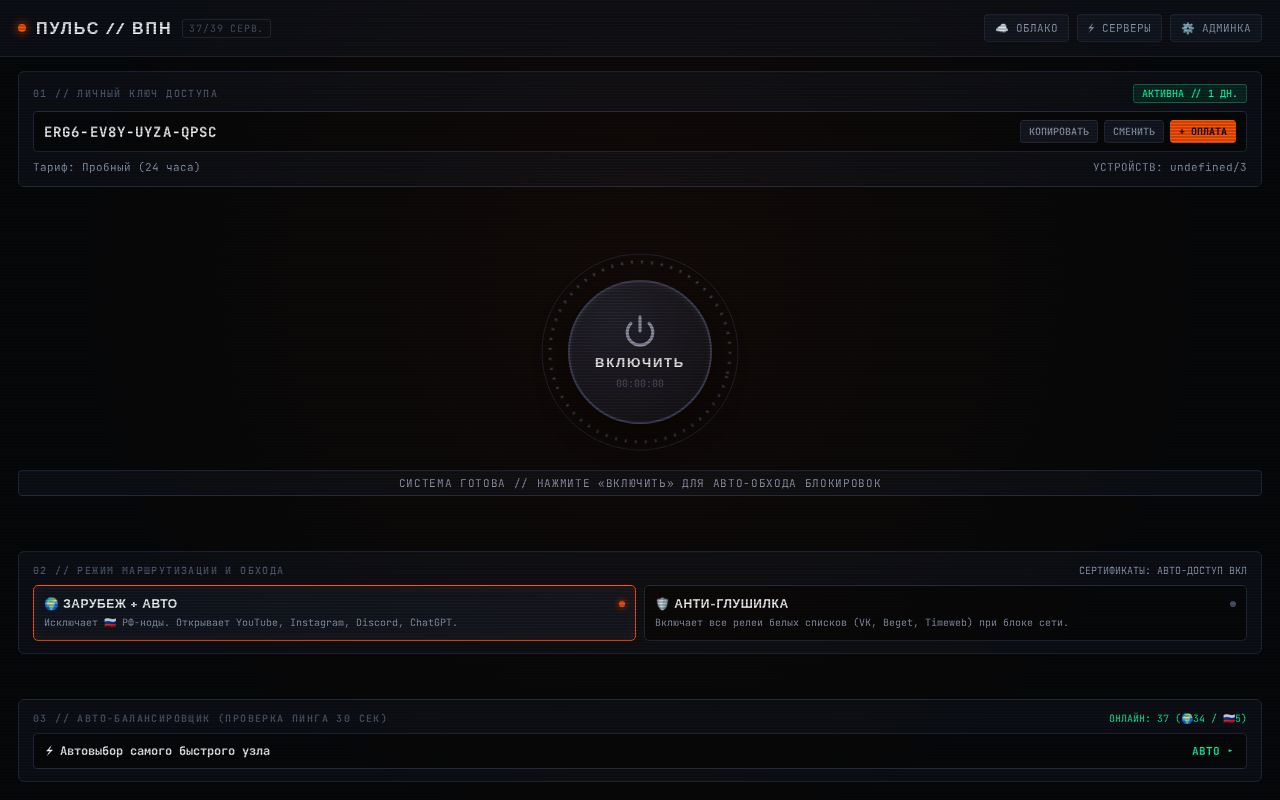This screenshot has width=1280, height=800.
Task: Expand the Автовыбор самого быстрого узла dropdown
Action: 640,751
